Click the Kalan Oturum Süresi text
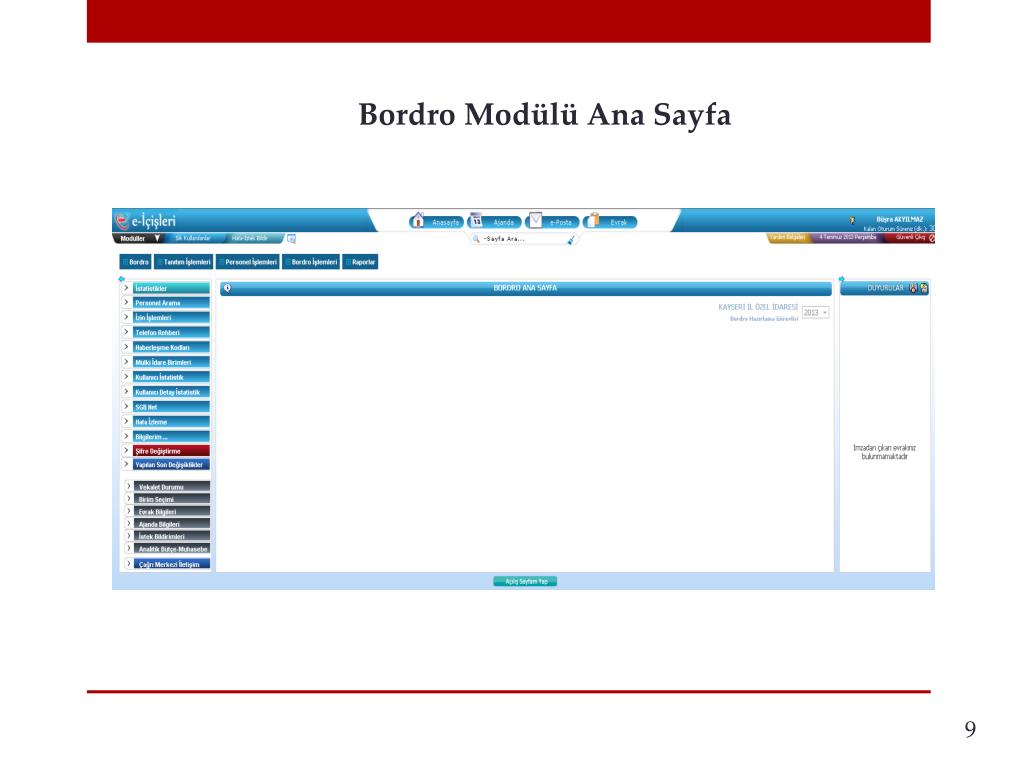This screenshot has height=767, width=1023. [x=899, y=229]
